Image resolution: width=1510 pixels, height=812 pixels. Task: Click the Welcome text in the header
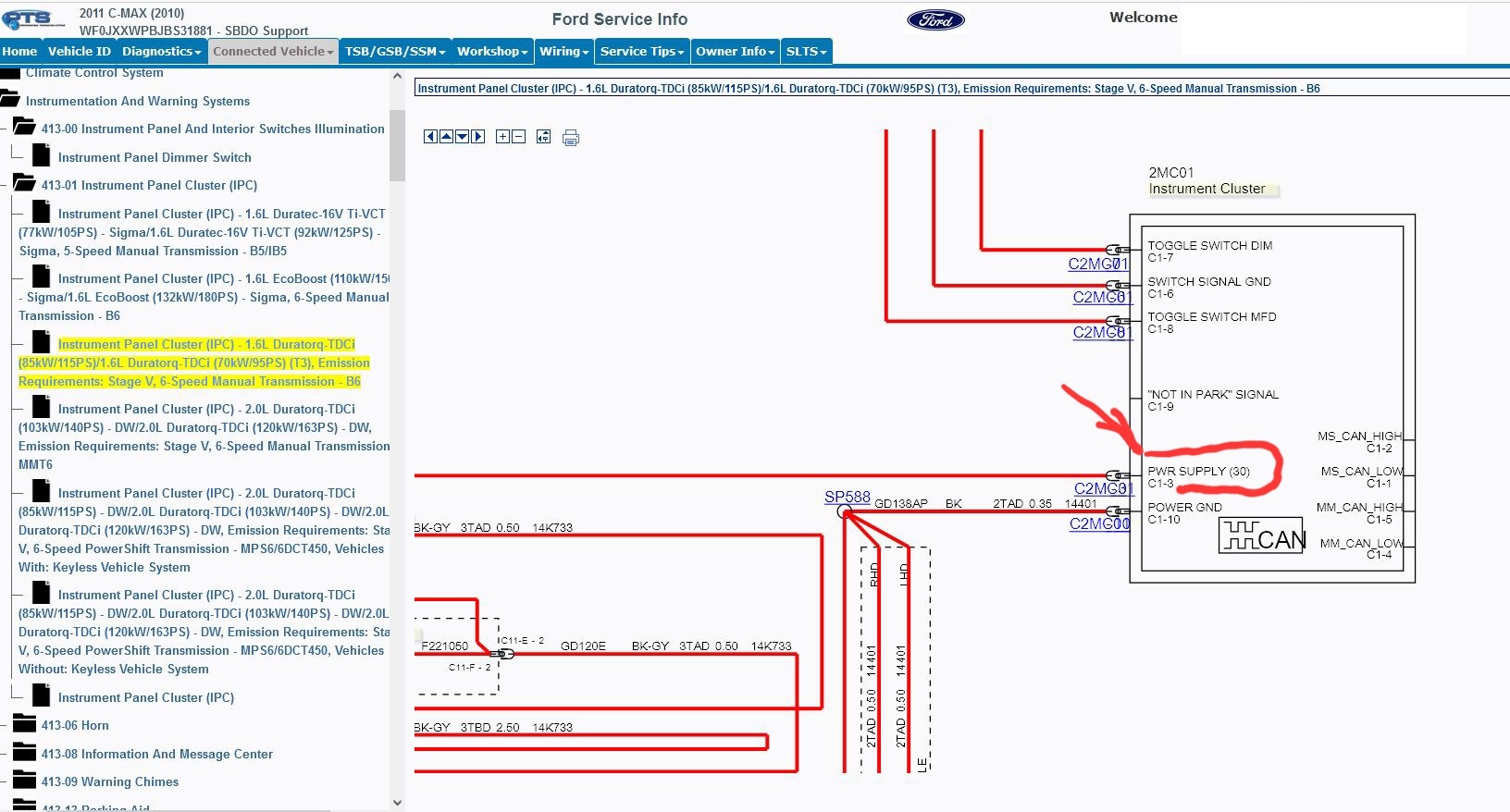coord(1144,18)
